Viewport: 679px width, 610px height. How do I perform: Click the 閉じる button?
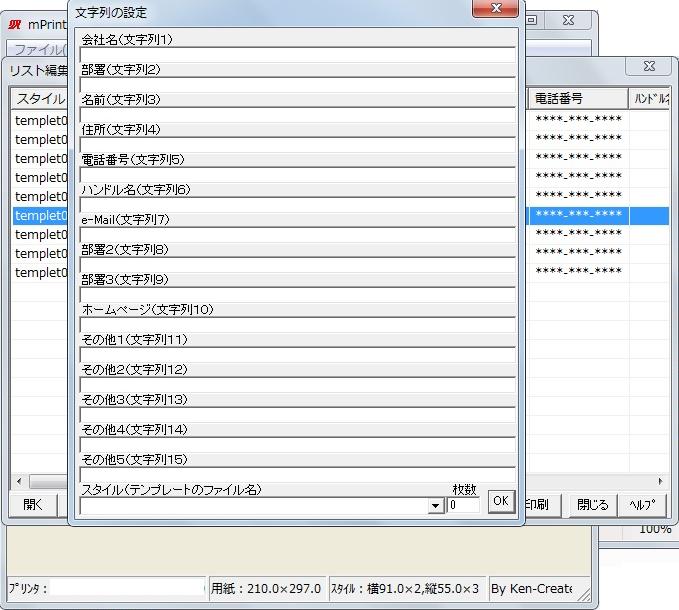point(592,504)
